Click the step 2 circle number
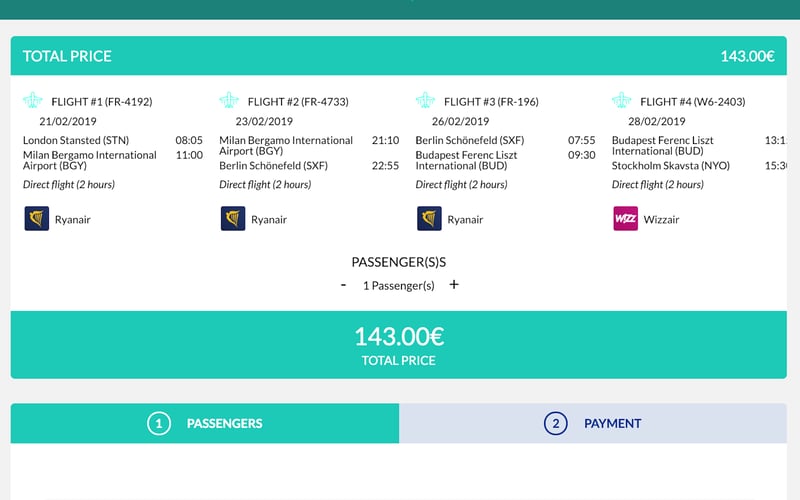 (555, 423)
